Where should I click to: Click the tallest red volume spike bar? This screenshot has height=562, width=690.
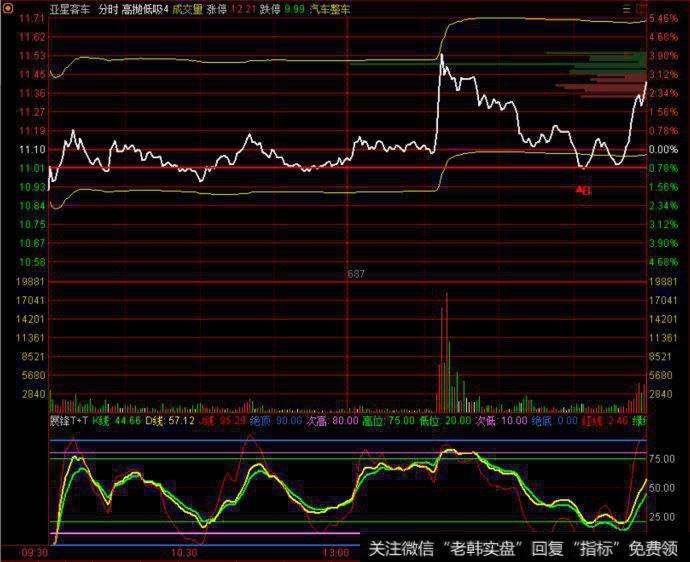447,352
